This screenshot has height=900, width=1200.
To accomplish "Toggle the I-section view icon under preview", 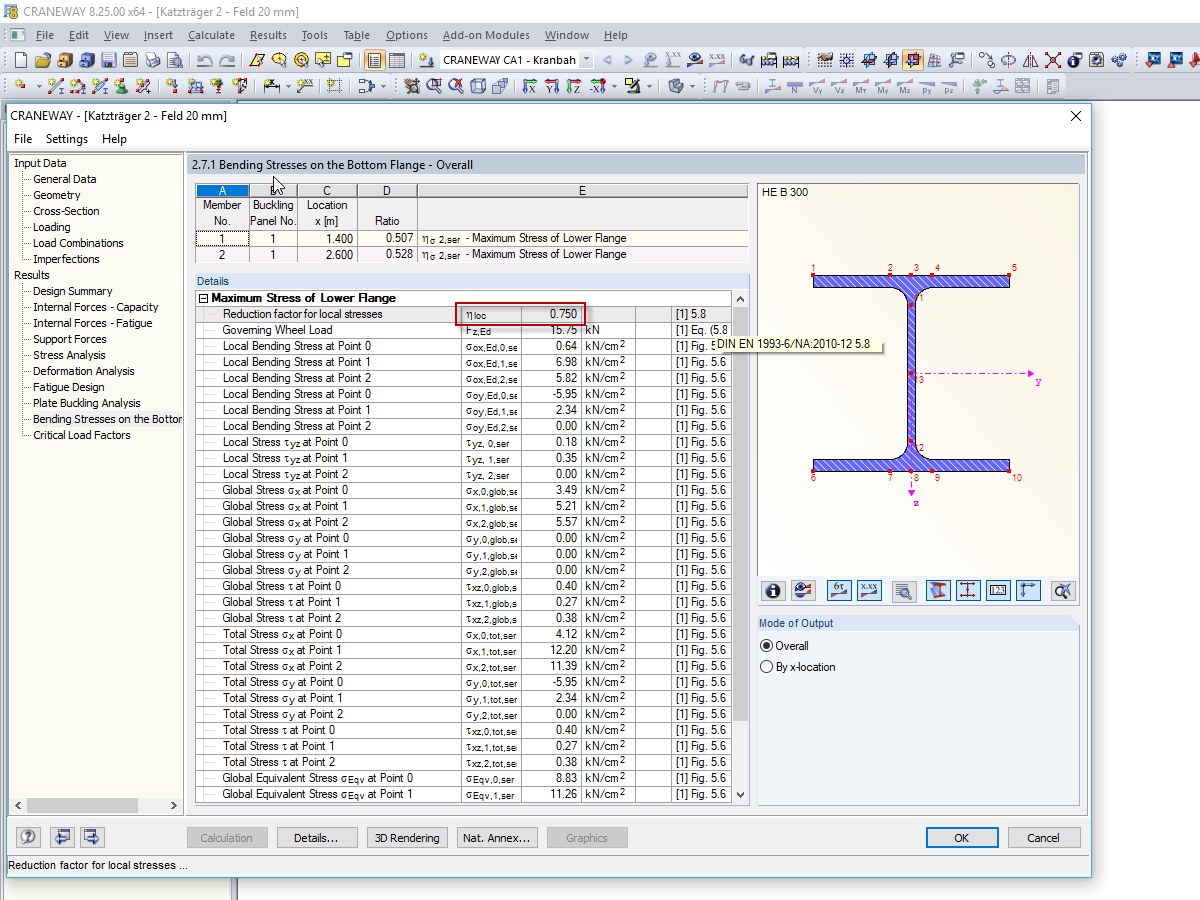I will [938, 591].
